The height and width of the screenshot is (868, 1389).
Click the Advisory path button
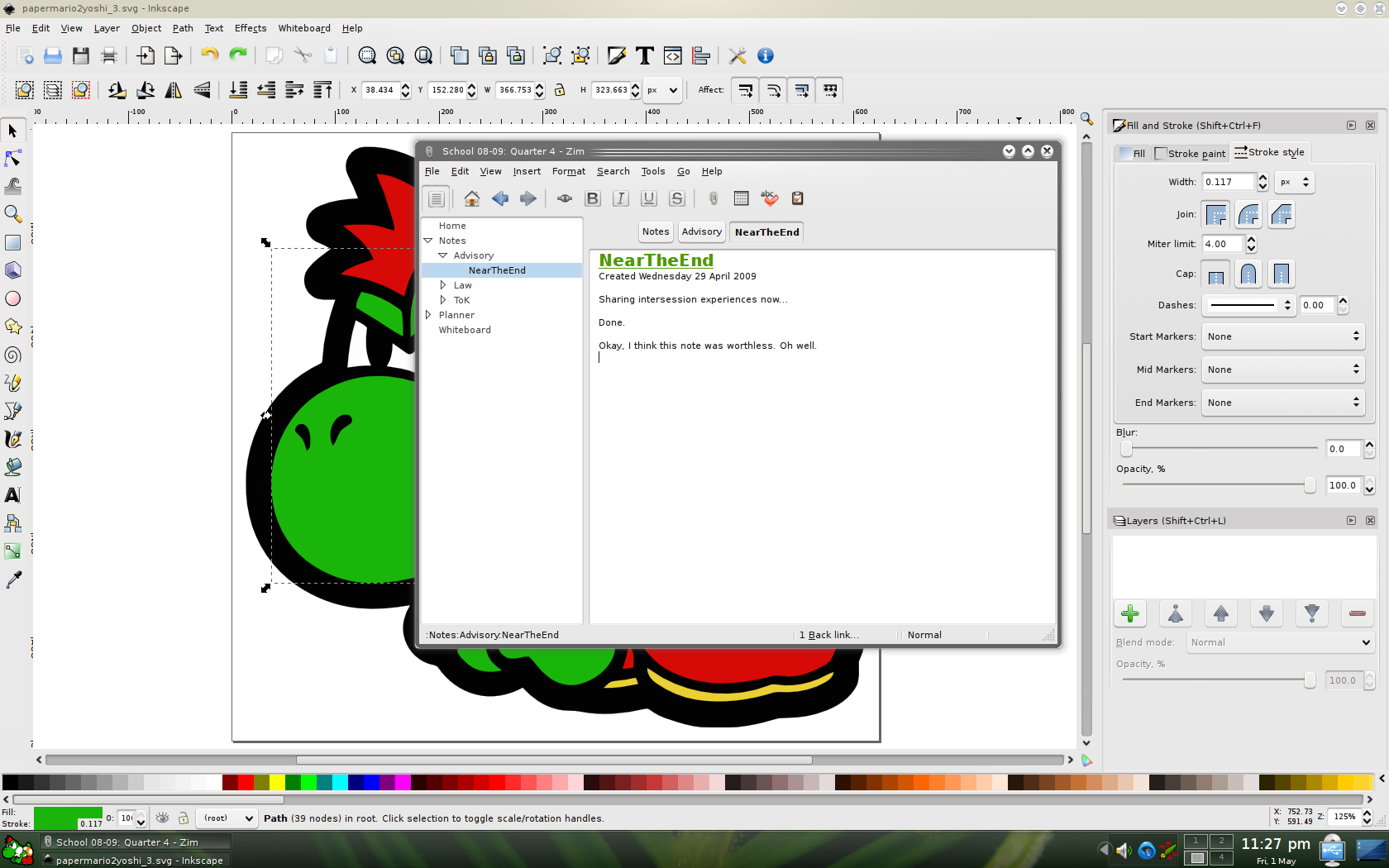tap(701, 232)
